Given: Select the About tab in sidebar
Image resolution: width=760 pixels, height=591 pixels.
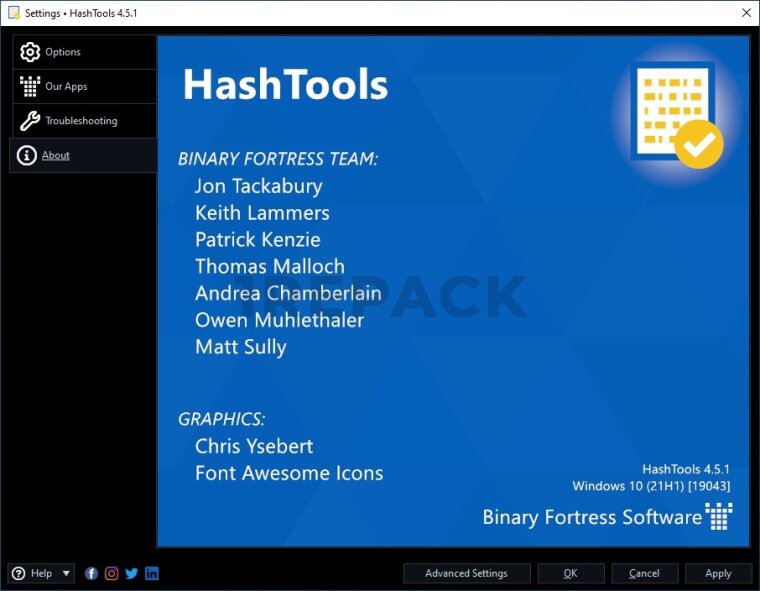Looking at the screenshot, I should (83, 155).
